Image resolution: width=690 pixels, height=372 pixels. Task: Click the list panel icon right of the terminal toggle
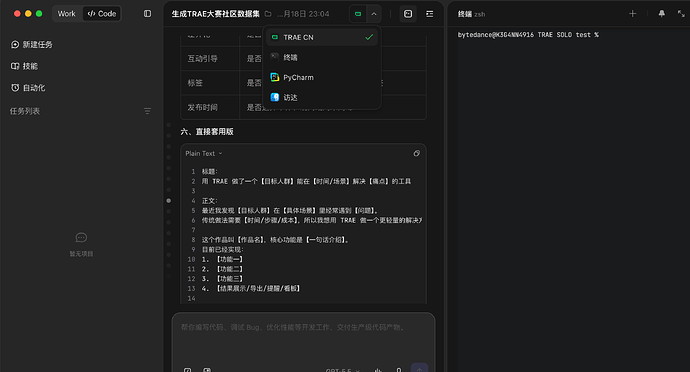(x=429, y=14)
